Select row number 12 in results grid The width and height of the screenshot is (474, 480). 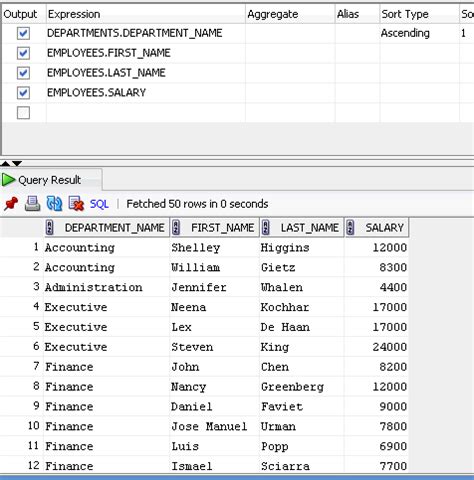pos(22,465)
